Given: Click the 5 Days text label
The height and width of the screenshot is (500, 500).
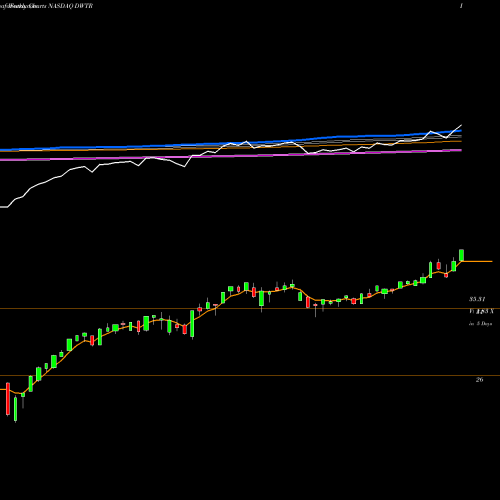Looking at the screenshot, I should (x=484, y=323).
